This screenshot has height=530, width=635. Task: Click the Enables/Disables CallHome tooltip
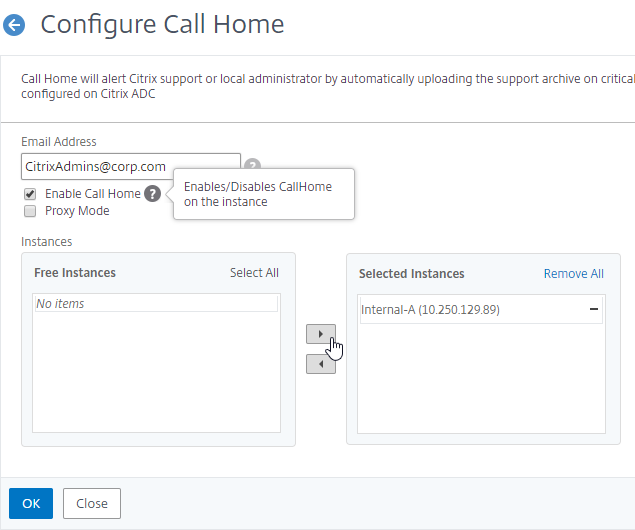tap(264, 194)
